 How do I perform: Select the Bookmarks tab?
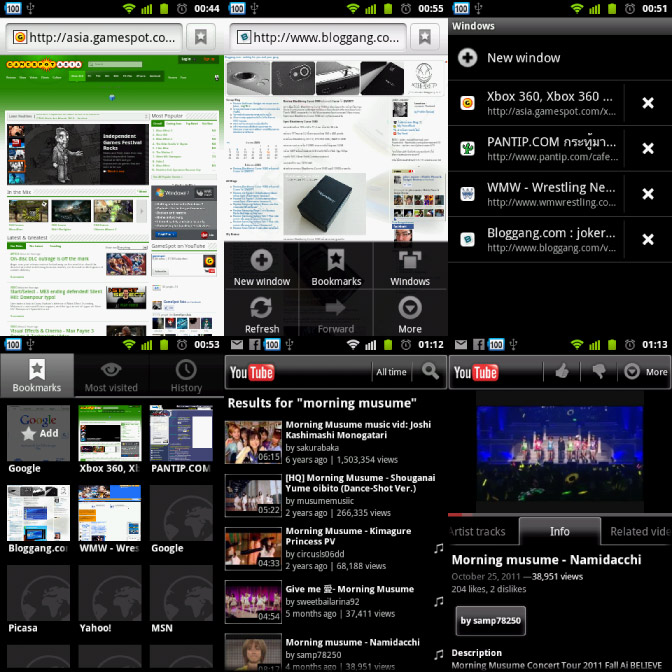pos(37,375)
